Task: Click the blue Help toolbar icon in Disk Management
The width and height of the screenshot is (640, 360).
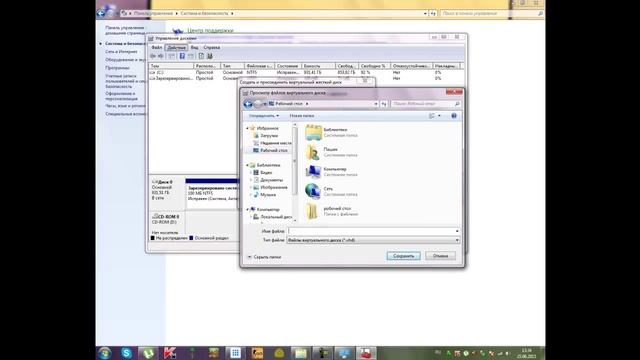Action: pyautogui.click(x=182, y=56)
